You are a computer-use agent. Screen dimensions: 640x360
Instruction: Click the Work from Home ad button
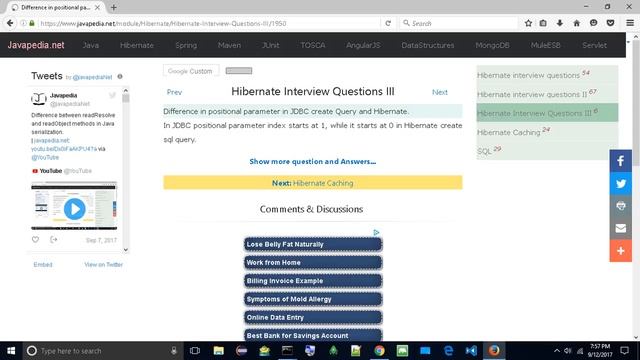point(313,262)
